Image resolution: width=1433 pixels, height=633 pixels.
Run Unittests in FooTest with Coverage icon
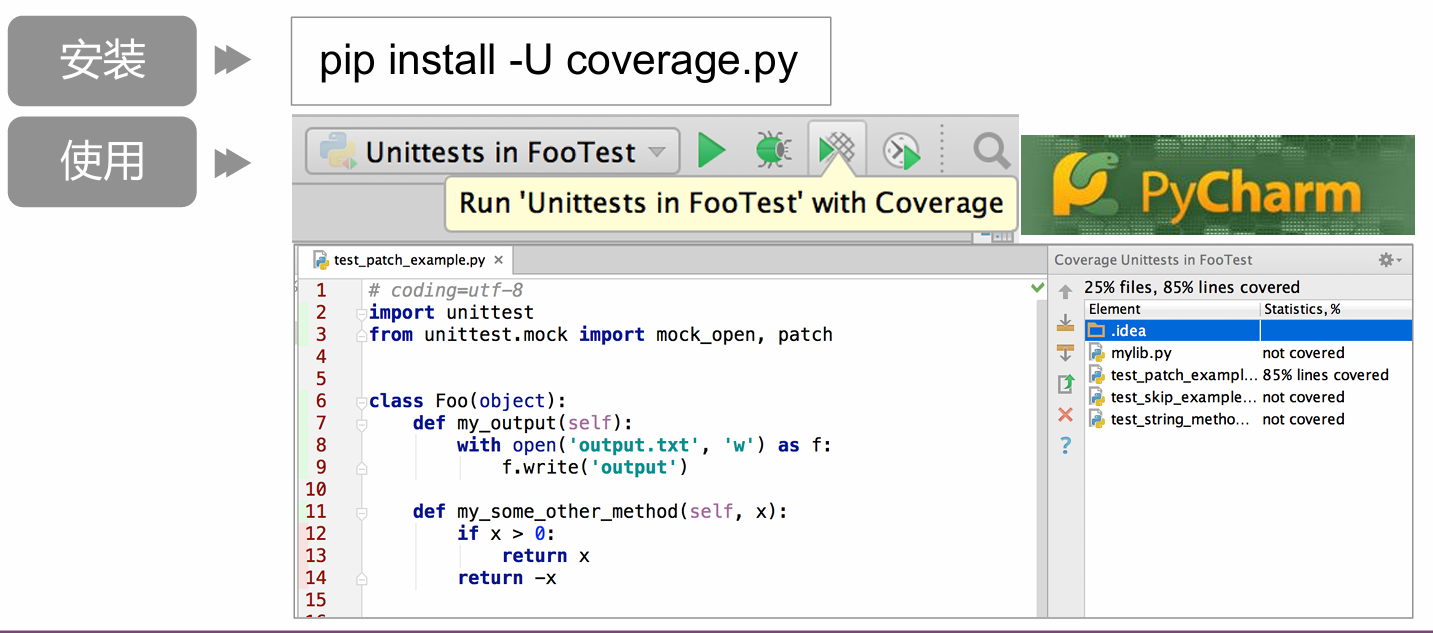click(x=836, y=150)
